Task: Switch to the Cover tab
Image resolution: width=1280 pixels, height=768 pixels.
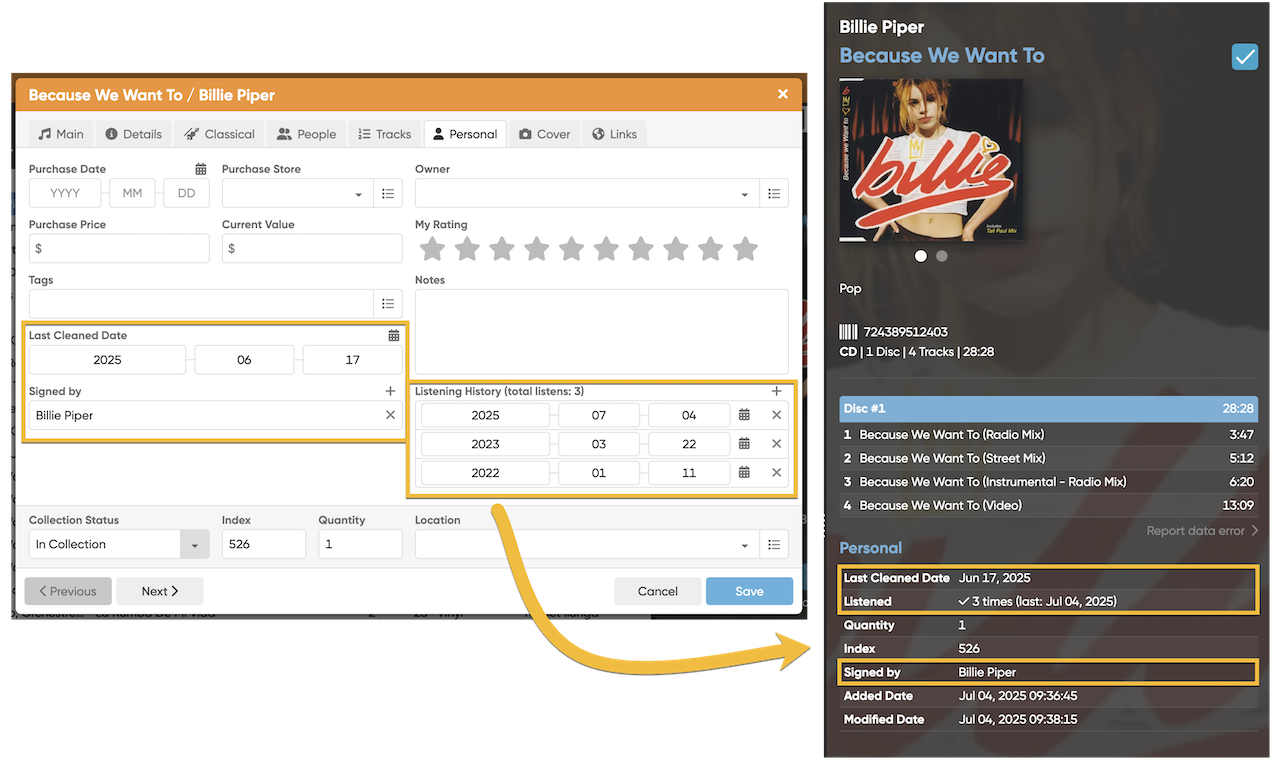Action: tap(545, 134)
